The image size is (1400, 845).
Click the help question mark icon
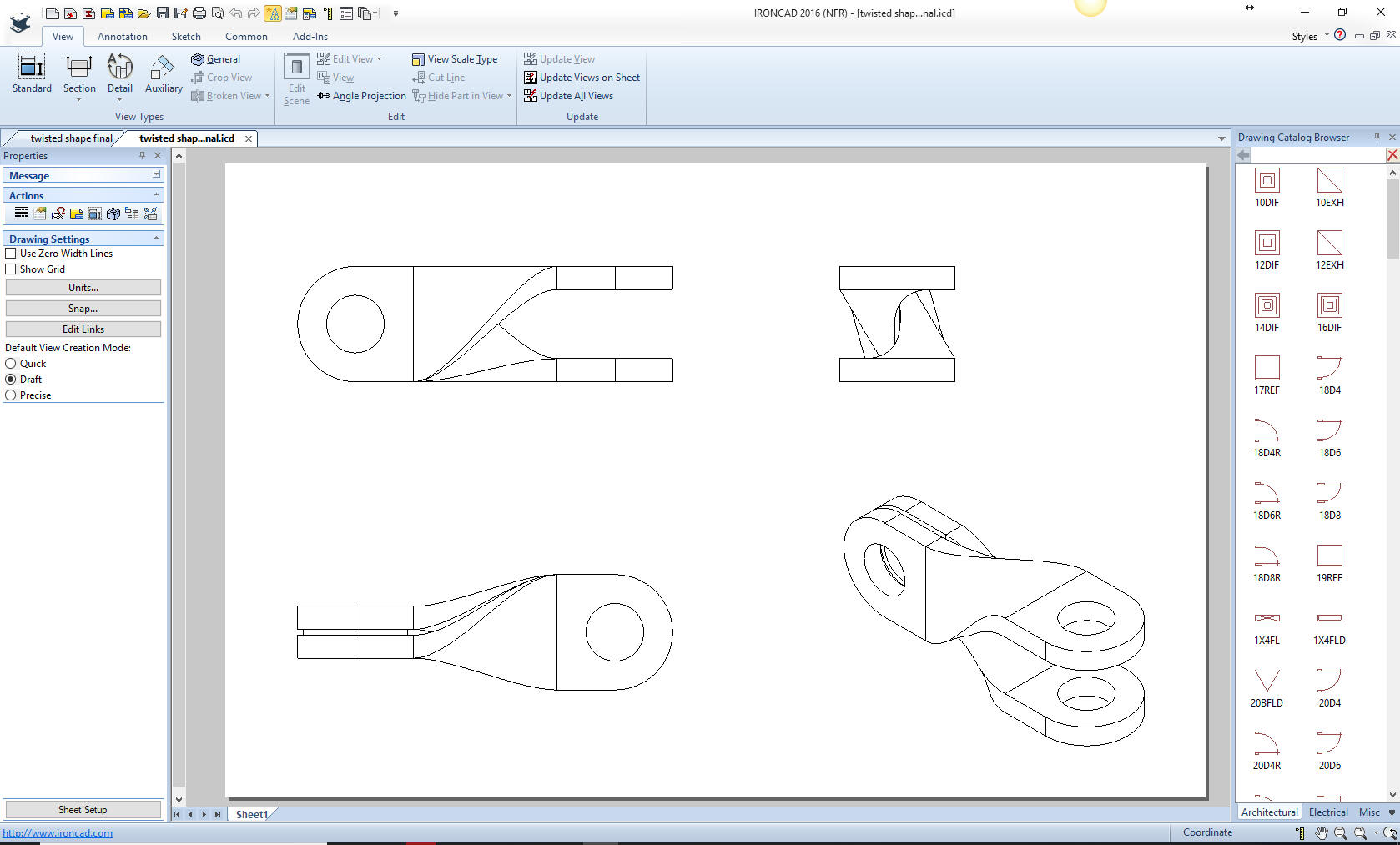click(x=1340, y=35)
